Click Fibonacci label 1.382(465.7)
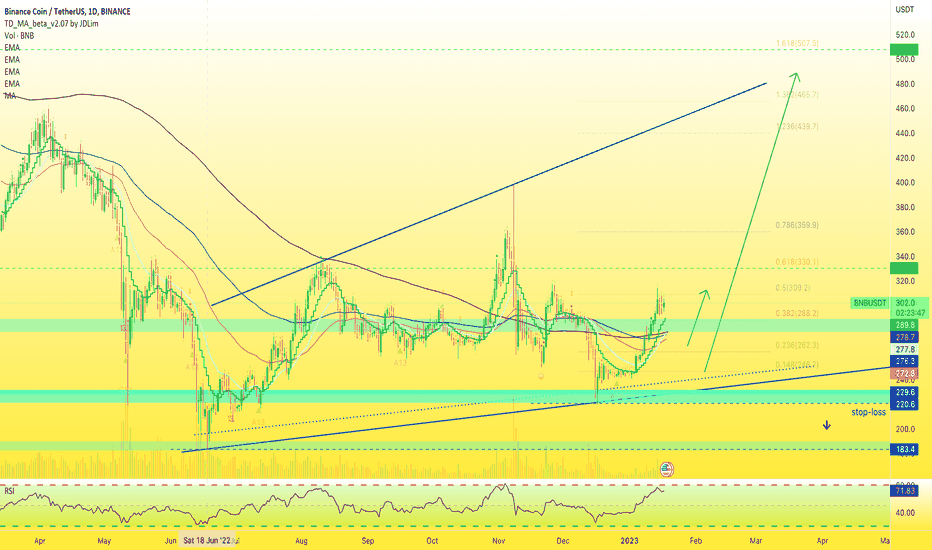The height and width of the screenshot is (550, 932). point(797,95)
